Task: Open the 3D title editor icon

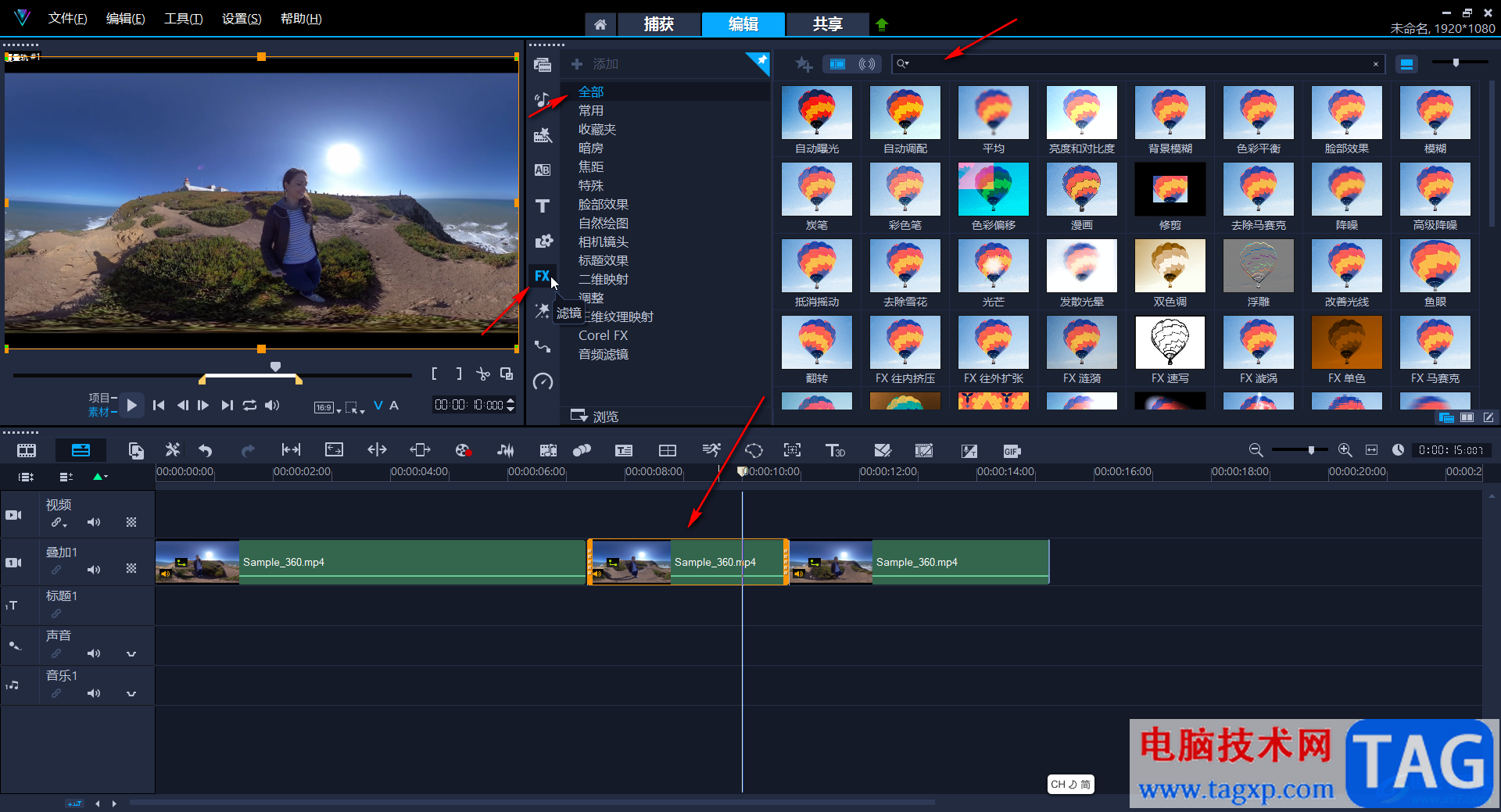Action: [x=835, y=451]
